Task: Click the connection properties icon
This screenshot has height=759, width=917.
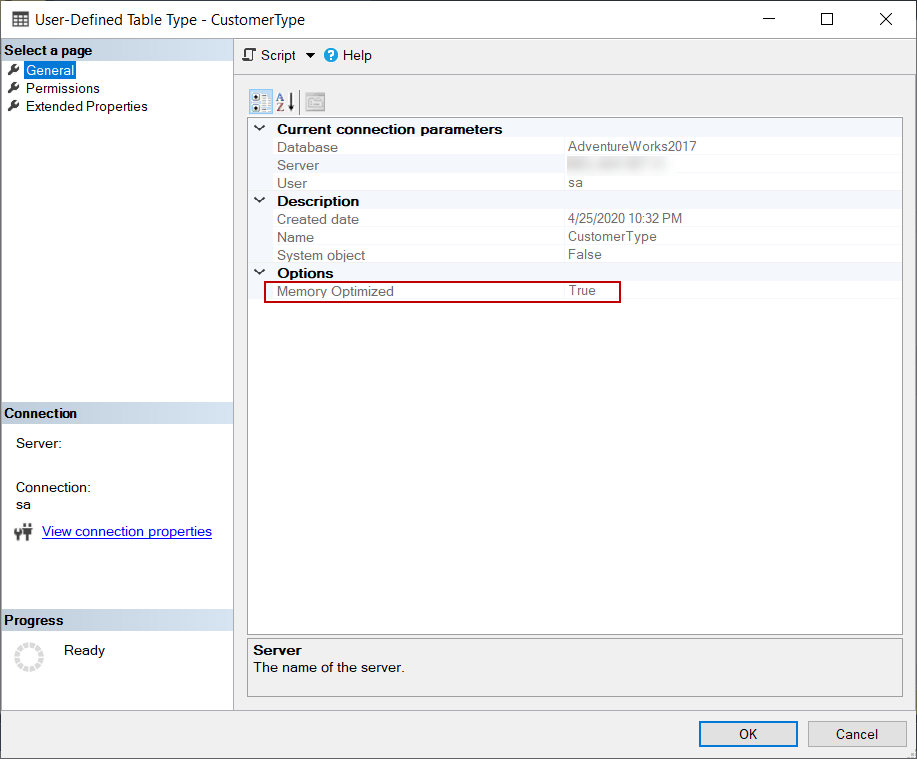Action: coord(24,532)
